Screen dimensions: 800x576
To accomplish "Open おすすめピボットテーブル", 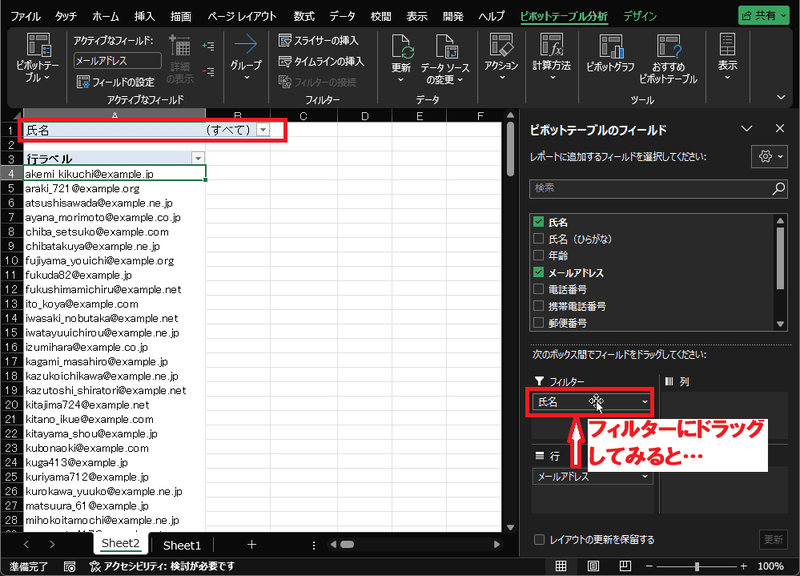I will [x=668, y=59].
